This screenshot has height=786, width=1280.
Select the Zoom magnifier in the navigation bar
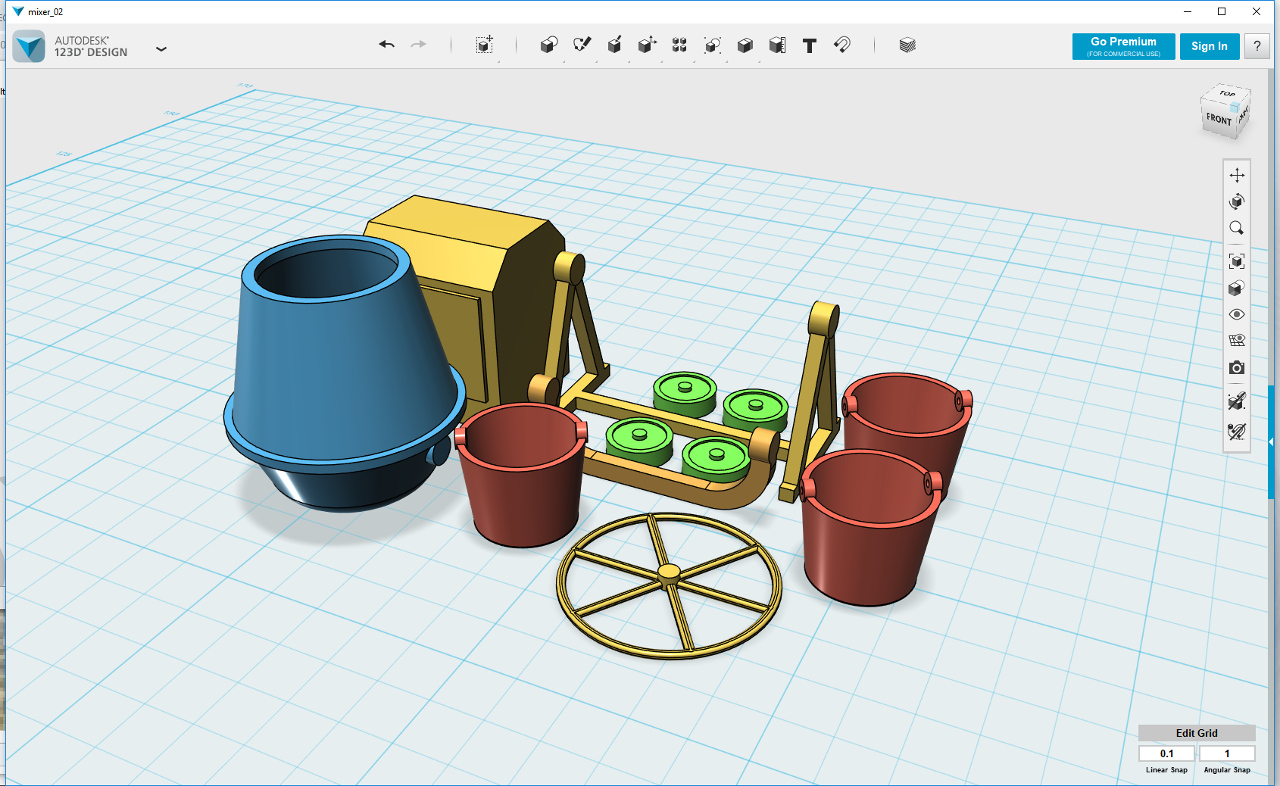[1237, 228]
